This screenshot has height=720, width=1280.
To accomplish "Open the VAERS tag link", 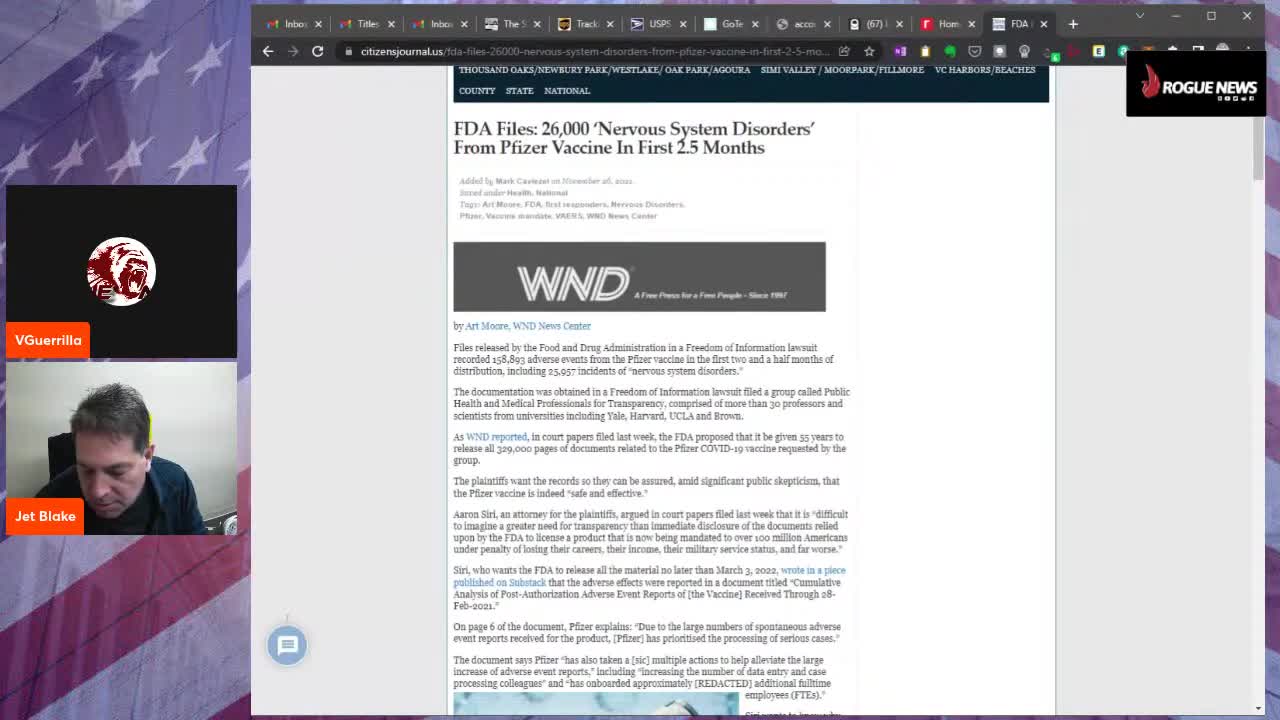I will pos(568,216).
